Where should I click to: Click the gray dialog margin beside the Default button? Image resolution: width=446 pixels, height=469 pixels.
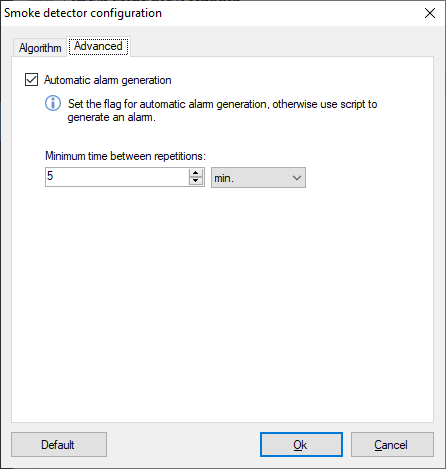click(x=183, y=445)
